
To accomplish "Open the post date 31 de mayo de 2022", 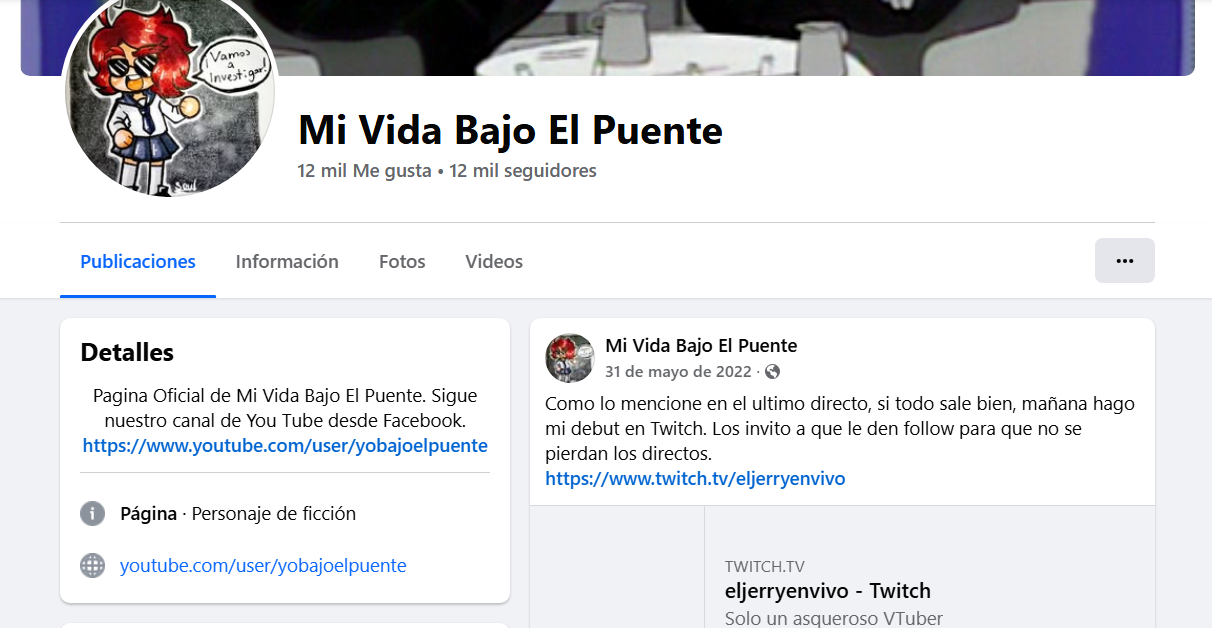I will [x=678, y=372].
